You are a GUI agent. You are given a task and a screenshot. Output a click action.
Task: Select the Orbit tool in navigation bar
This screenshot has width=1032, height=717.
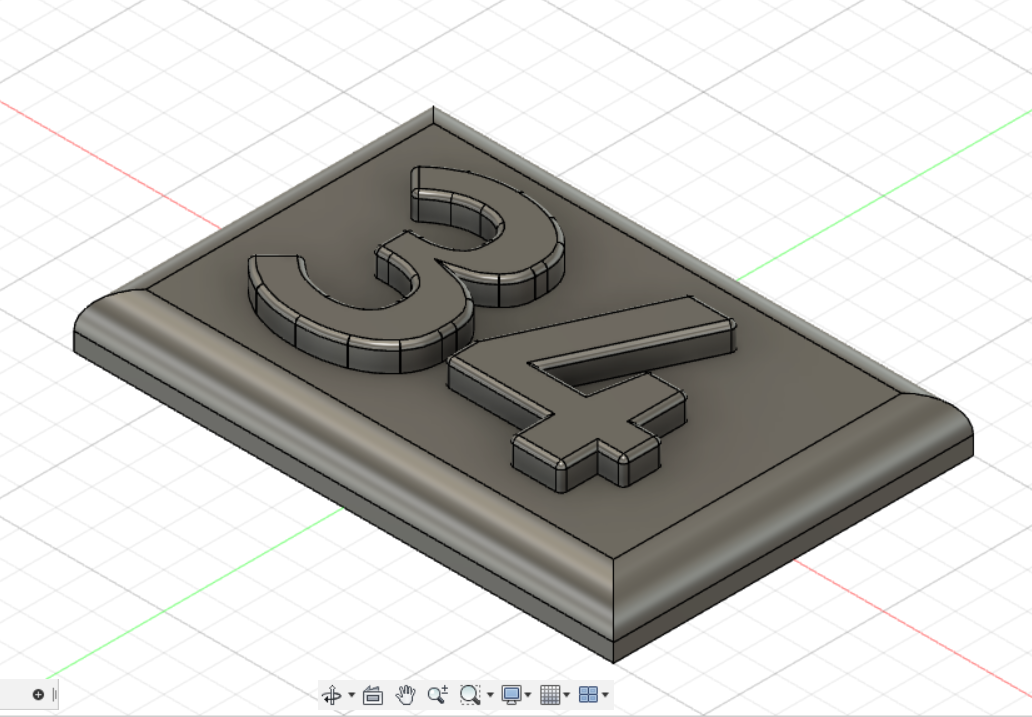(331, 694)
